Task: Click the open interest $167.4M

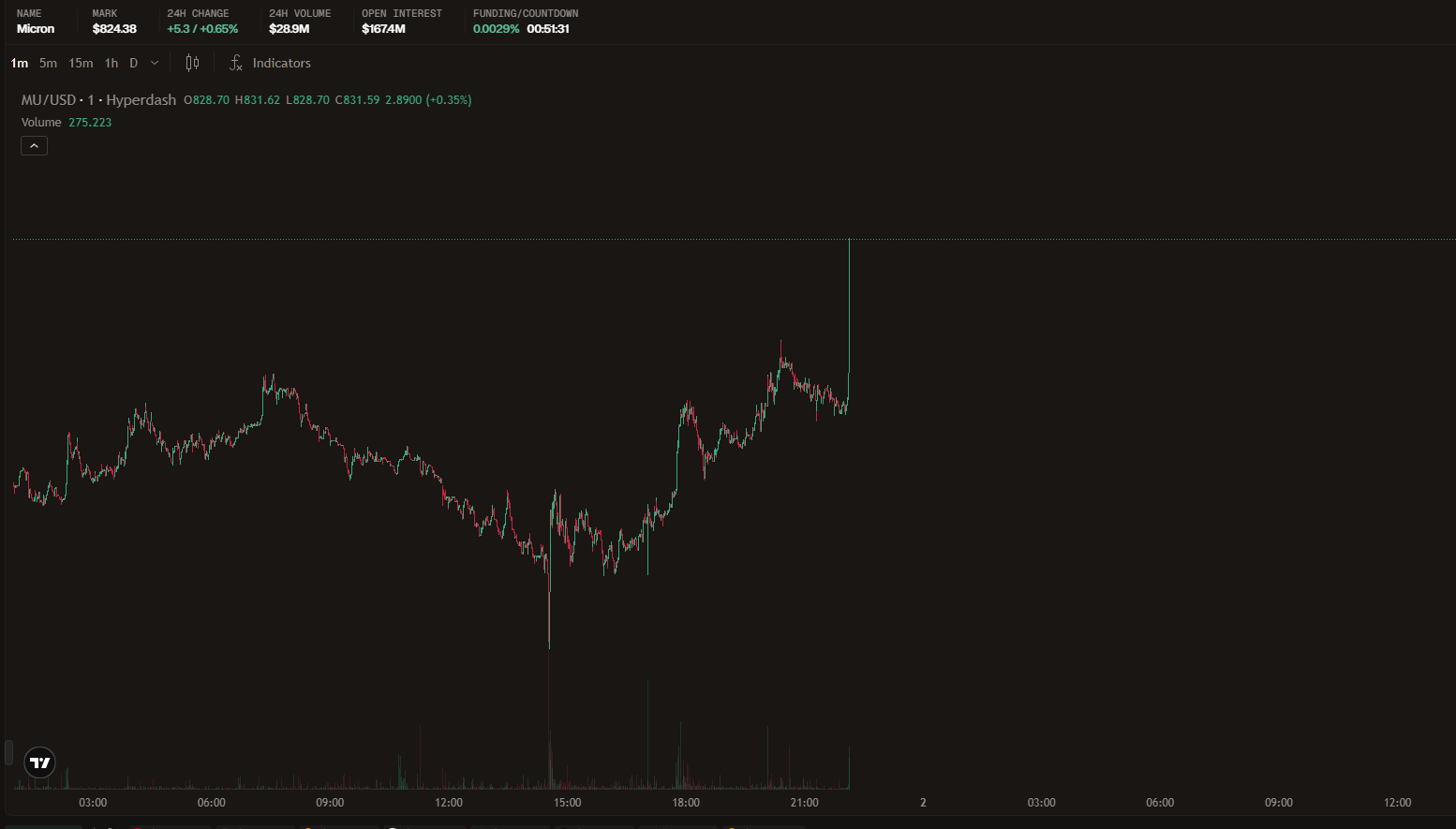Action: (x=383, y=29)
